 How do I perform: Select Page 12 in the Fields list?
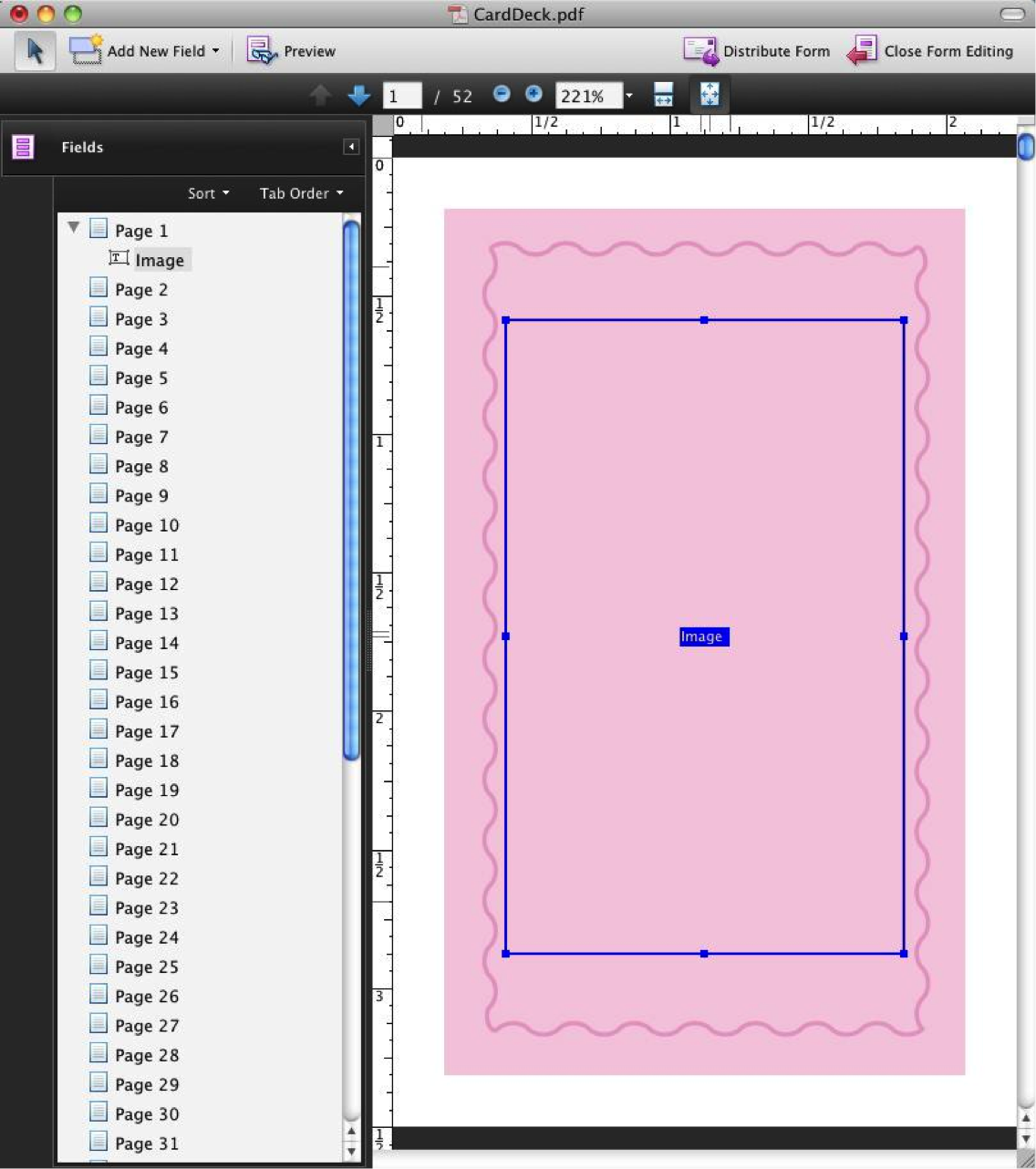coord(147,584)
